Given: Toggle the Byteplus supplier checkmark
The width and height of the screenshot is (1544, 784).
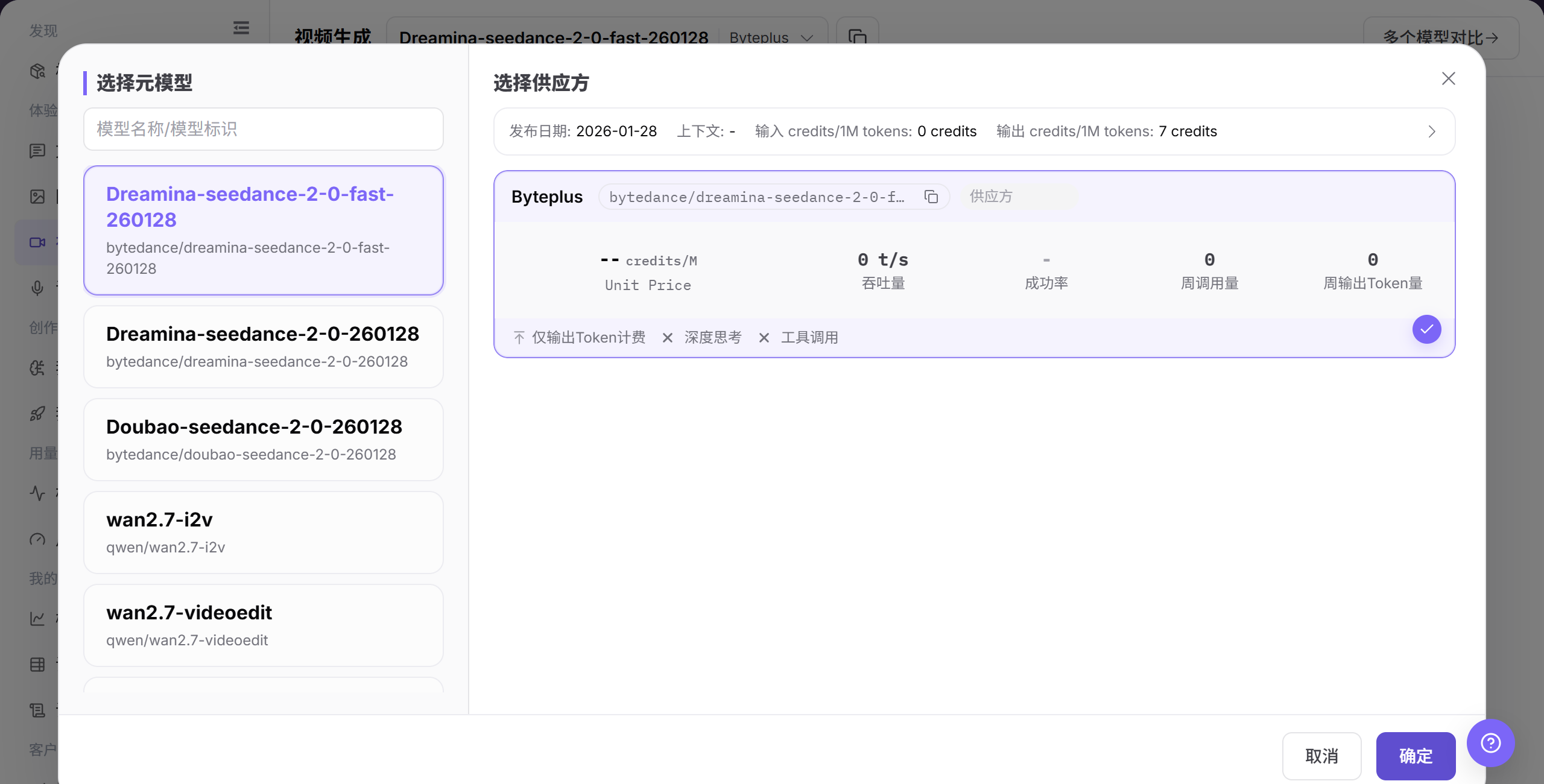Looking at the screenshot, I should click(x=1427, y=329).
